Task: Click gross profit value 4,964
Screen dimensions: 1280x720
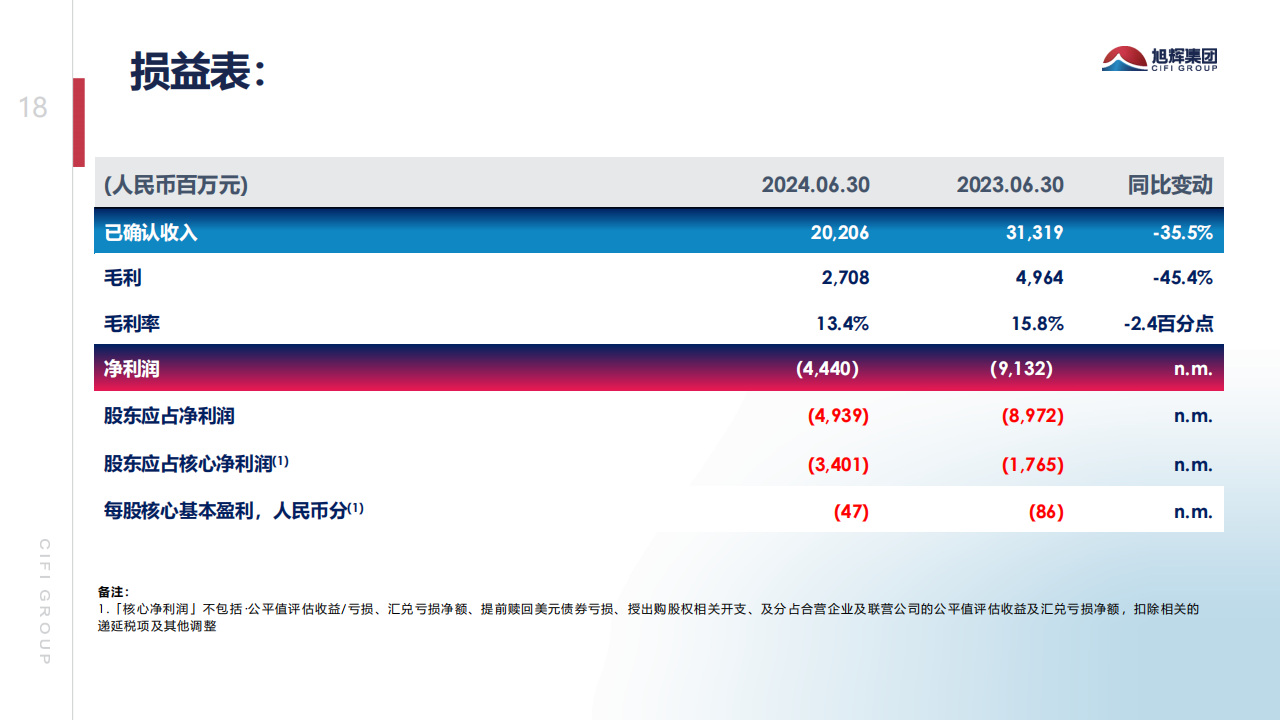Action: [x=1040, y=278]
